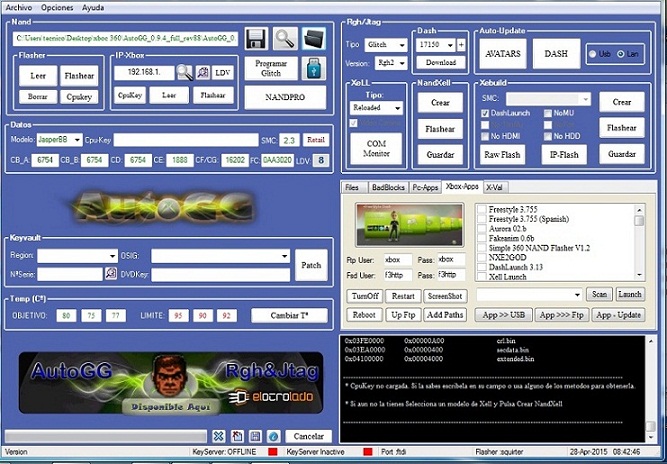Click the large magnifier icon beside Nand path

[285, 39]
